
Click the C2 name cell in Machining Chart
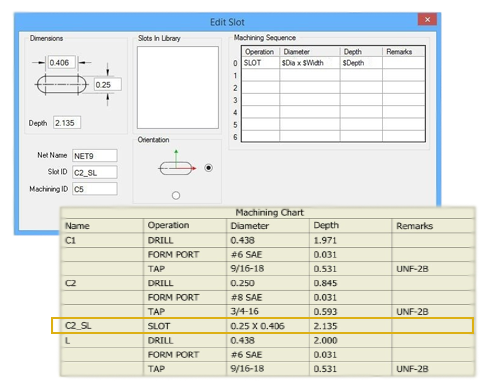(x=102, y=283)
